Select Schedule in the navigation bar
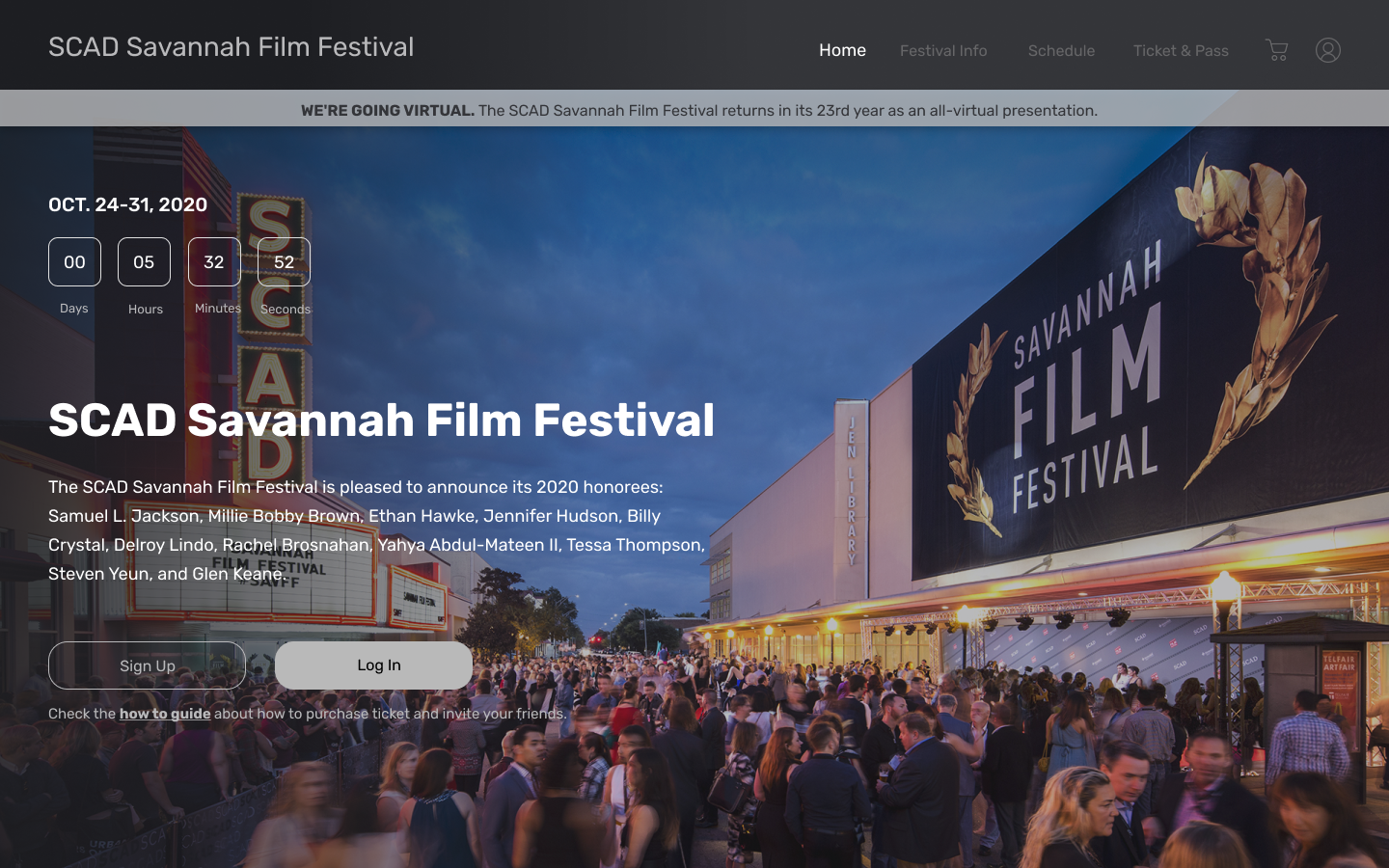Image resolution: width=1389 pixels, height=868 pixels. point(1061,51)
